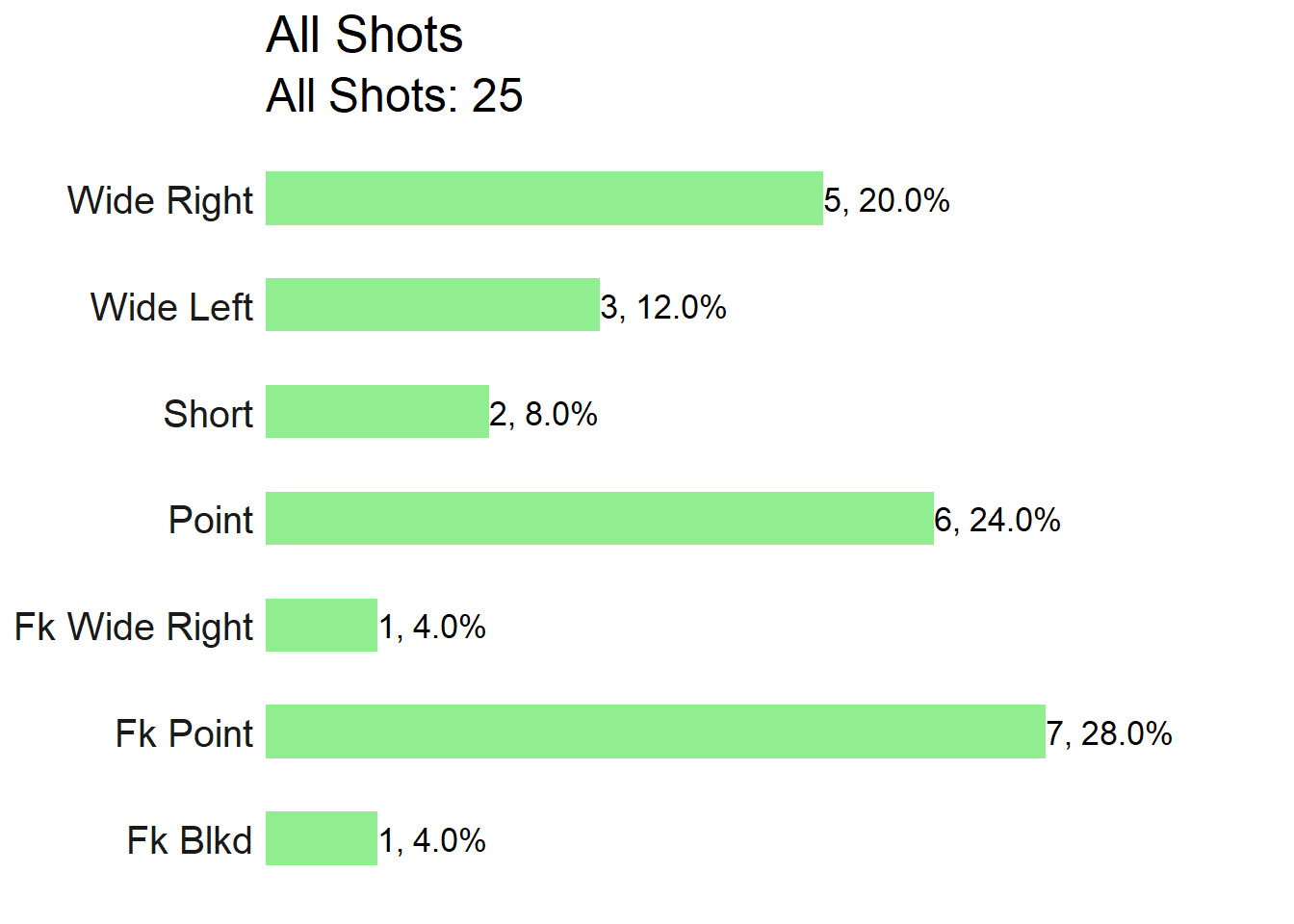The width and height of the screenshot is (1294, 924).
Task: Click the Point green bar
Action: [x=600, y=519]
